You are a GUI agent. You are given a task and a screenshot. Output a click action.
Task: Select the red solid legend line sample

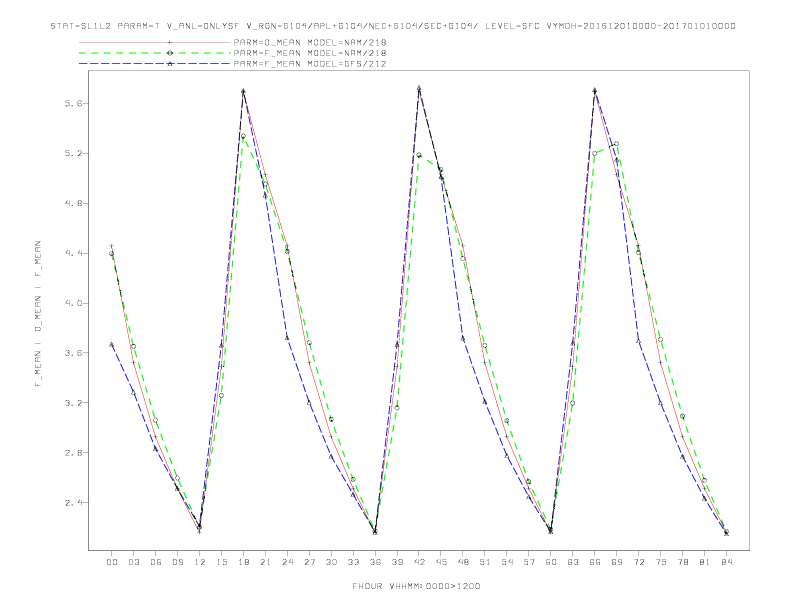(155, 42)
